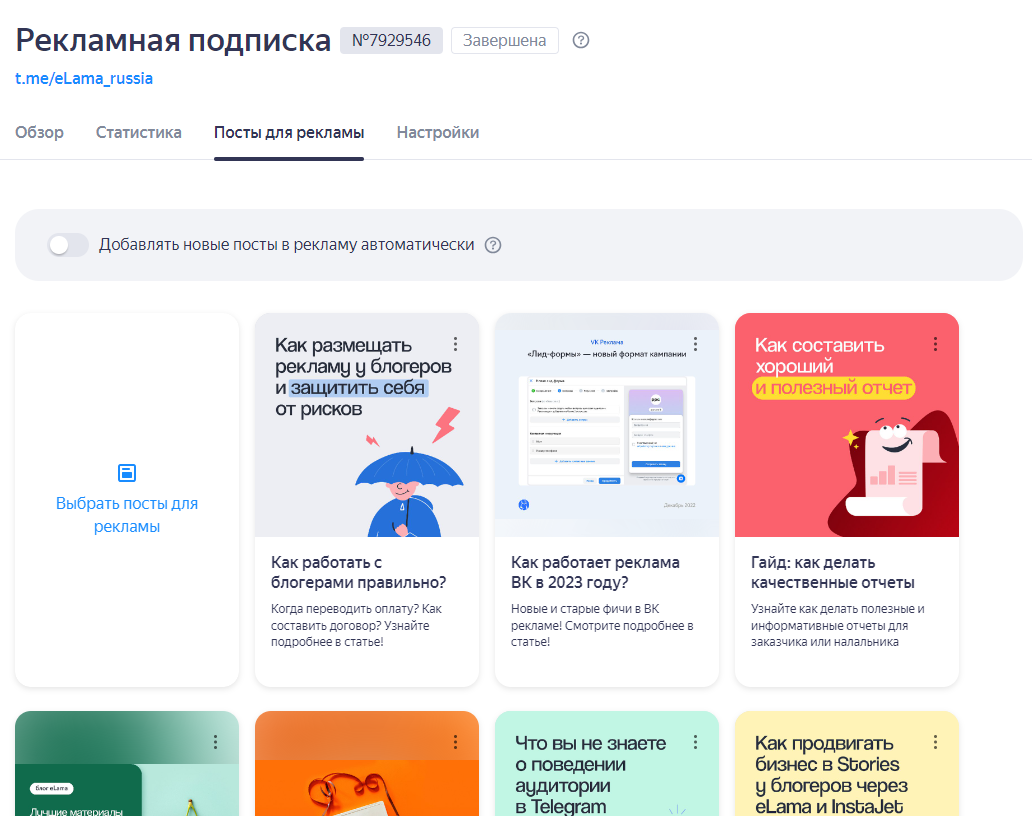Open the Как продвигать бизнес в Stories card

[x=846, y=763]
